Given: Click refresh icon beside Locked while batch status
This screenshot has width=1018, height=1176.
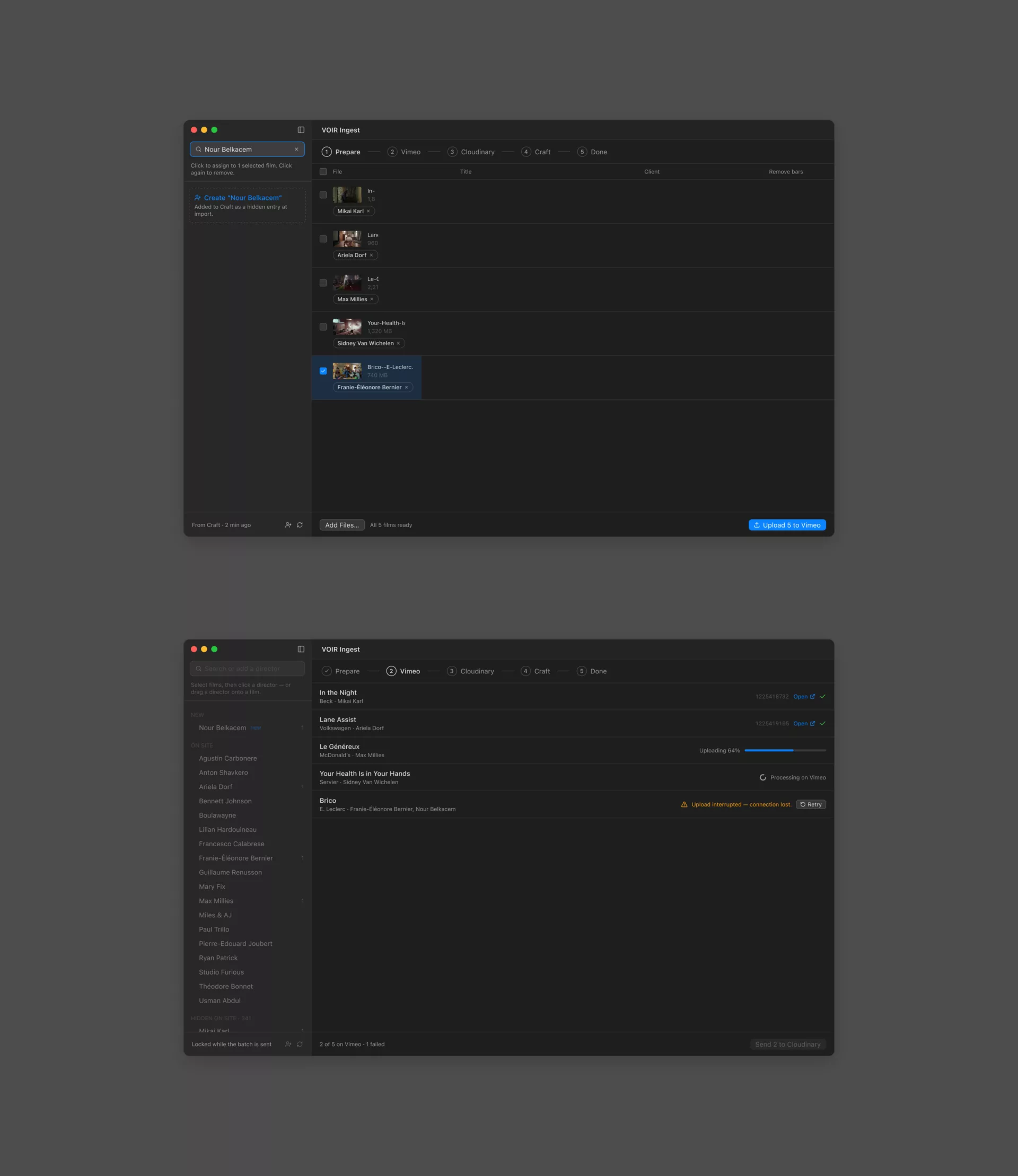Looking at the screenshot, I should [300, 1044].
